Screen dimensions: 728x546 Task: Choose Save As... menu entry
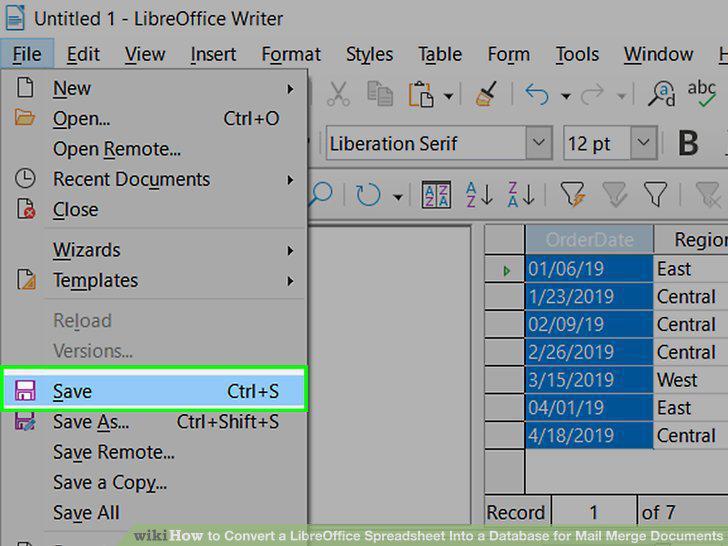pos(154,422)
